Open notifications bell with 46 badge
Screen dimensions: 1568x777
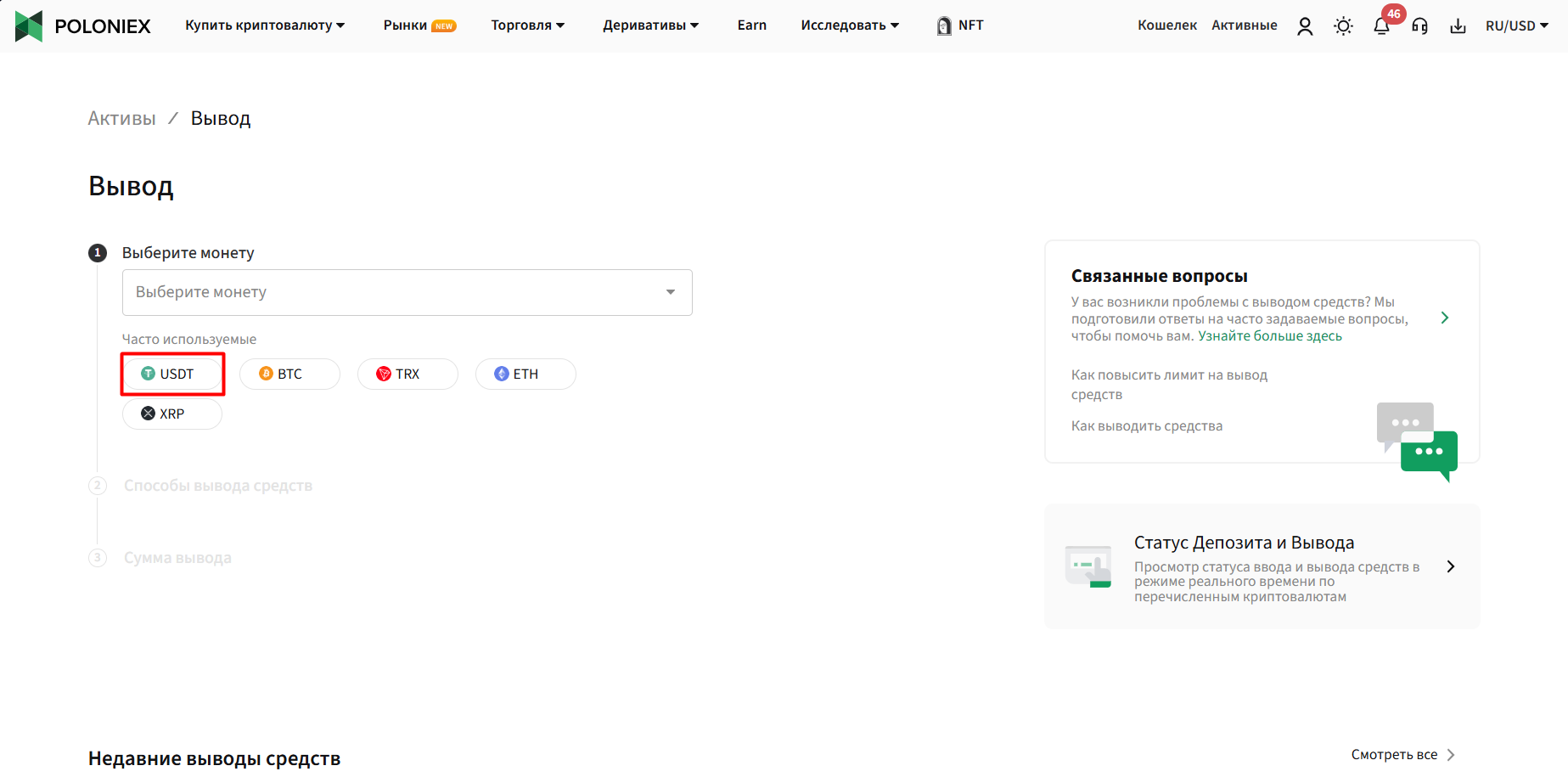[x=1382, y=26]
